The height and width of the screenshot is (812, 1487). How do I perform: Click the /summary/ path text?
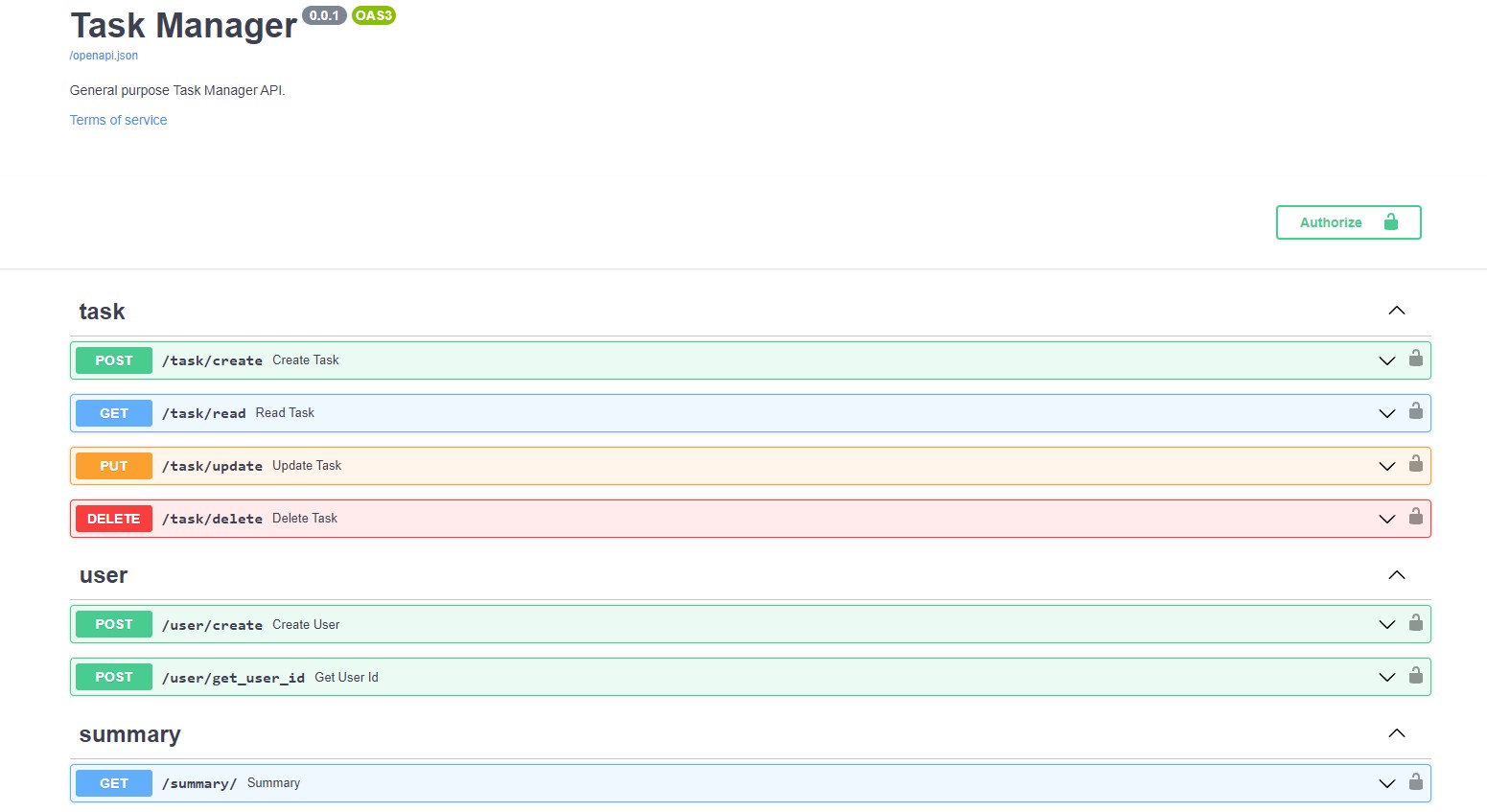tap(199, 783)
